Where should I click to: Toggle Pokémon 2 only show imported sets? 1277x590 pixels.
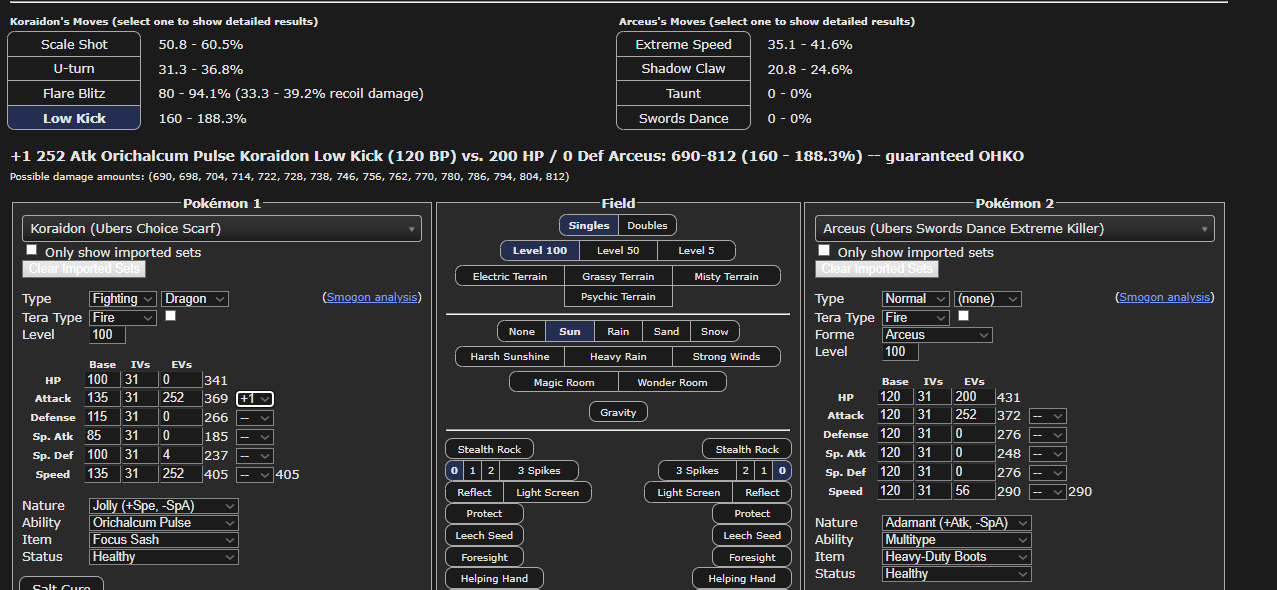click(x=825, y=251)
